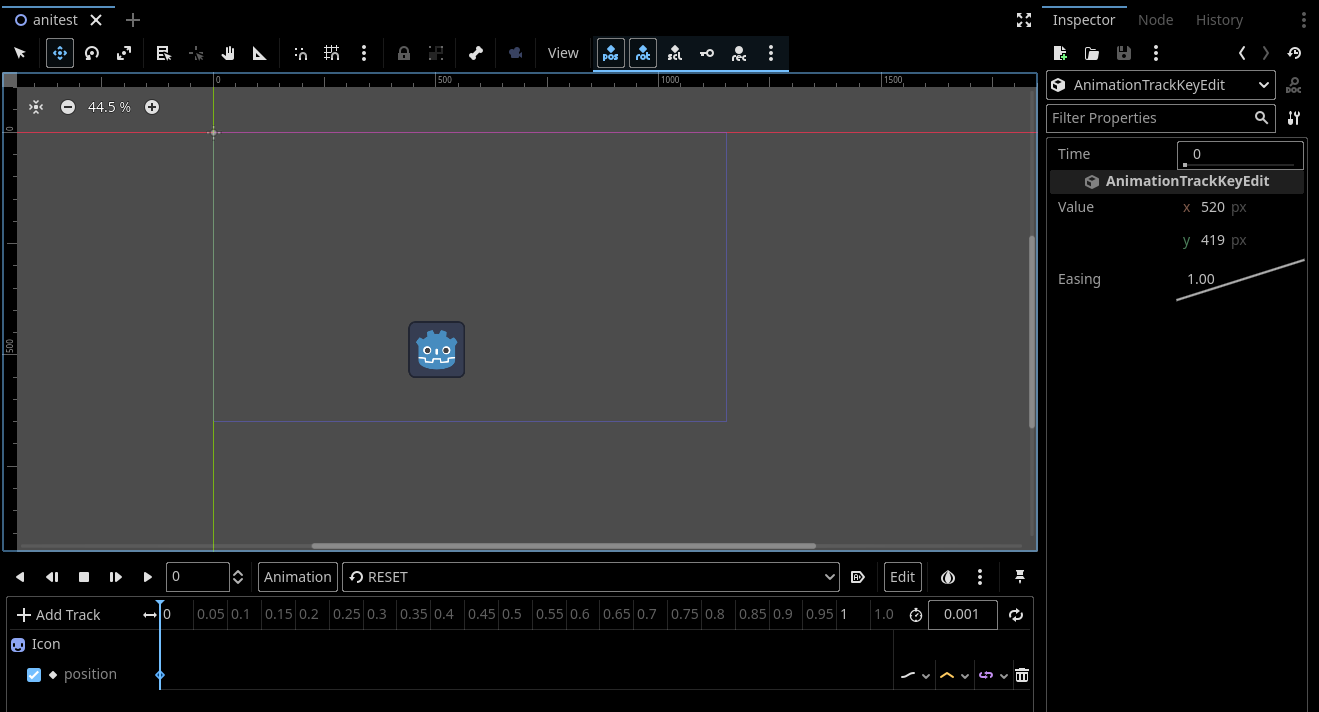Screen dimensions: 1319x712
Task: Click the Easing curve in the Inspector
Action: pos(1240,279)
